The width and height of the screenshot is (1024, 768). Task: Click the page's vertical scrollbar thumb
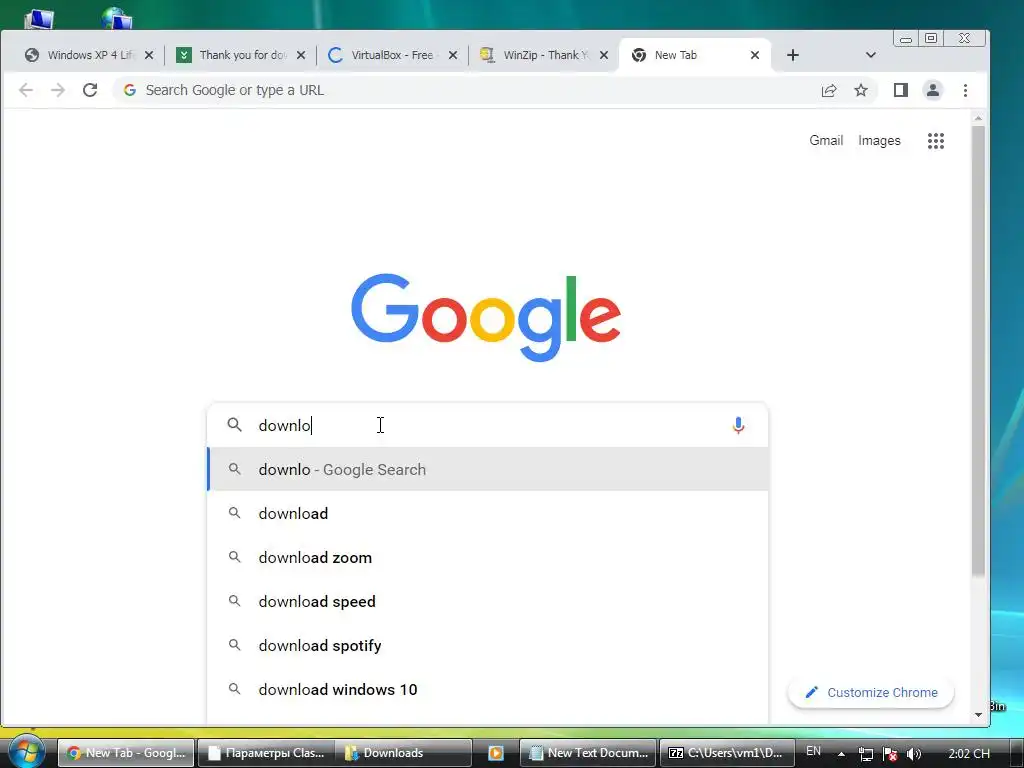(x=978, y=351)
